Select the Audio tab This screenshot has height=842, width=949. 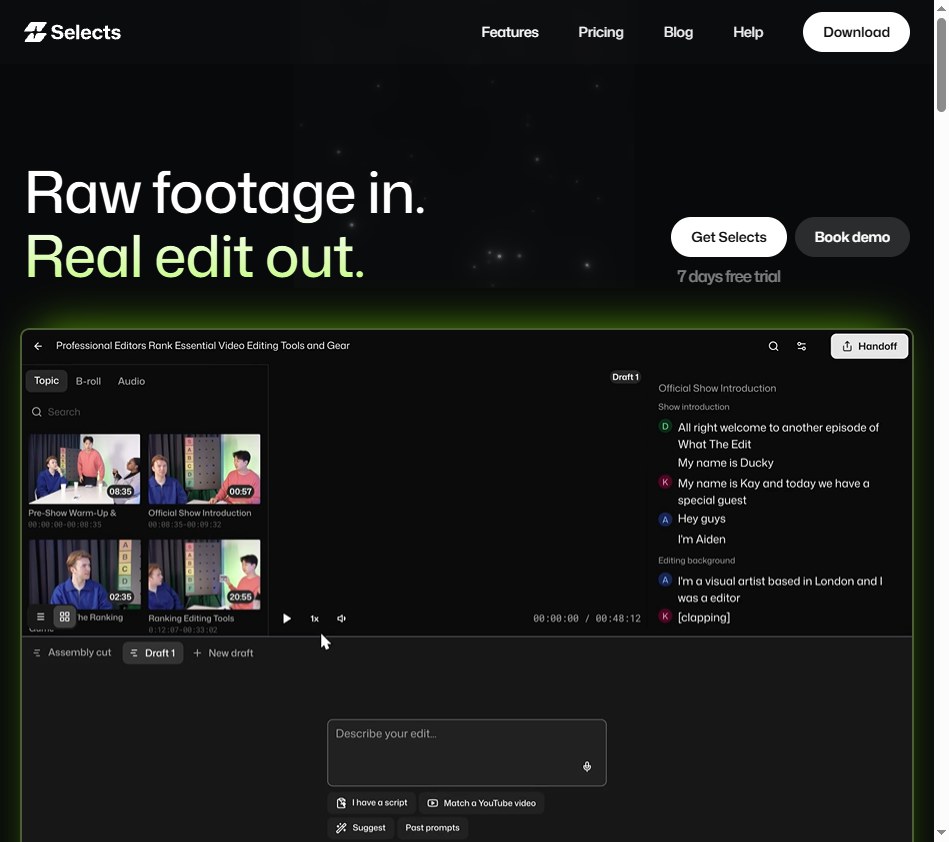pos(131,381)
